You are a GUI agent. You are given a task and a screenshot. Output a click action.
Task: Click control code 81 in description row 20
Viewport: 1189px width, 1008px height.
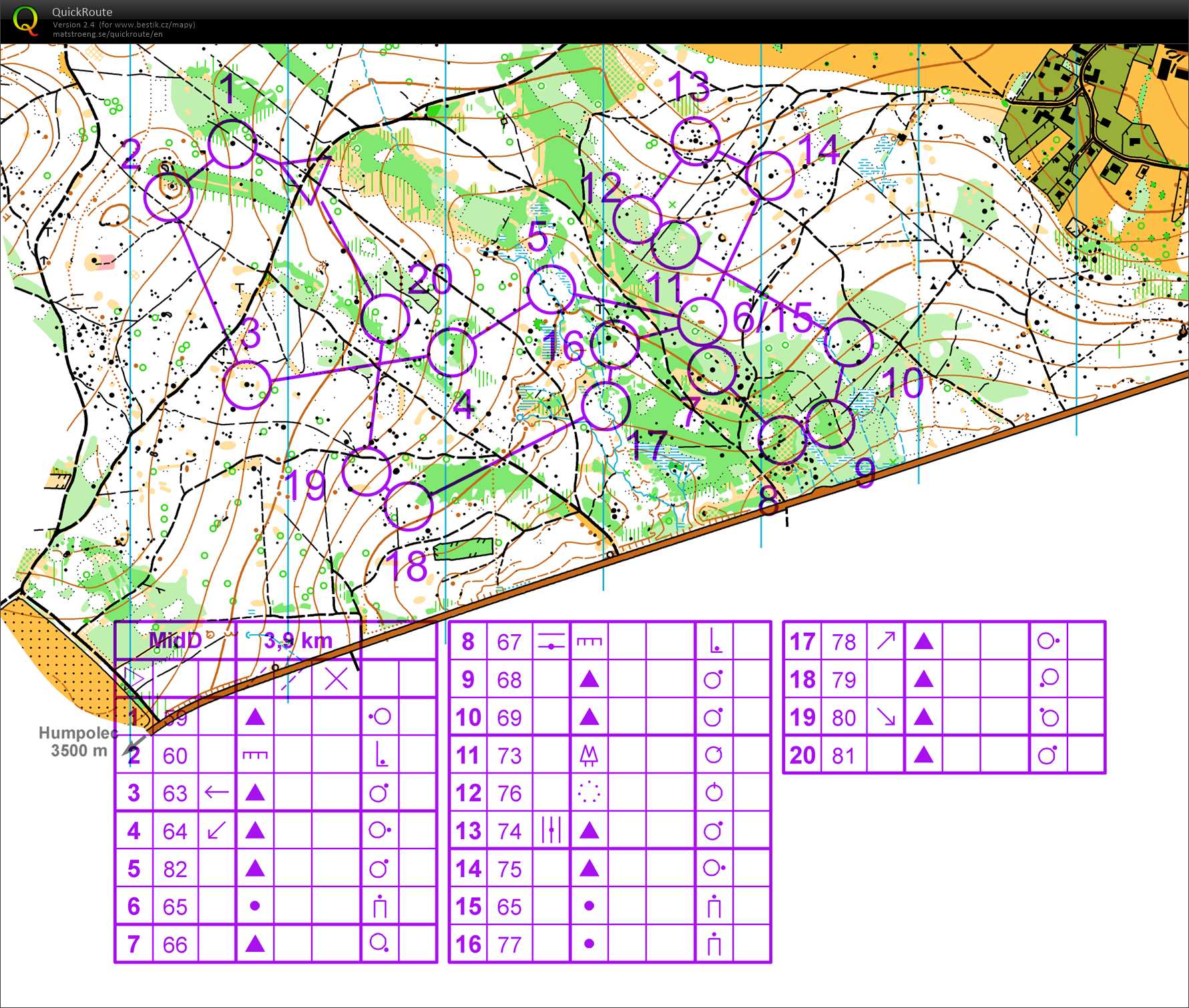coord(843,756)
